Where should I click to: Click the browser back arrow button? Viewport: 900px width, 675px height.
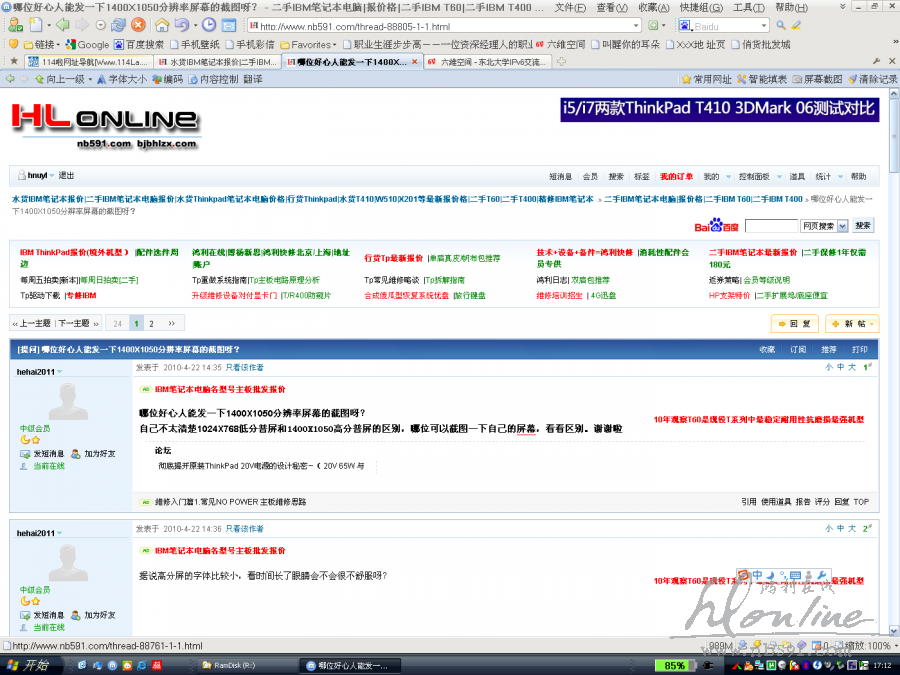tap(62, 25)
